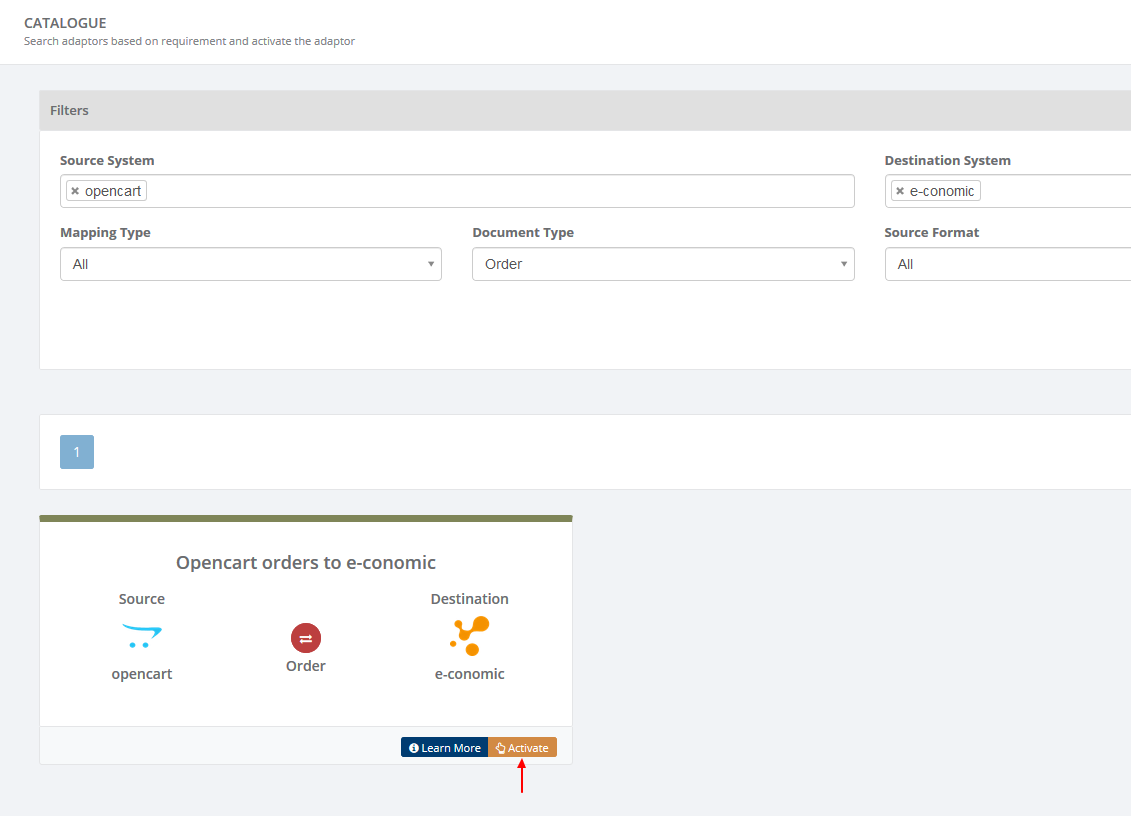Click the Order label under exchange icon
This screenshot has width=1131, height=816.
point(306,666)
